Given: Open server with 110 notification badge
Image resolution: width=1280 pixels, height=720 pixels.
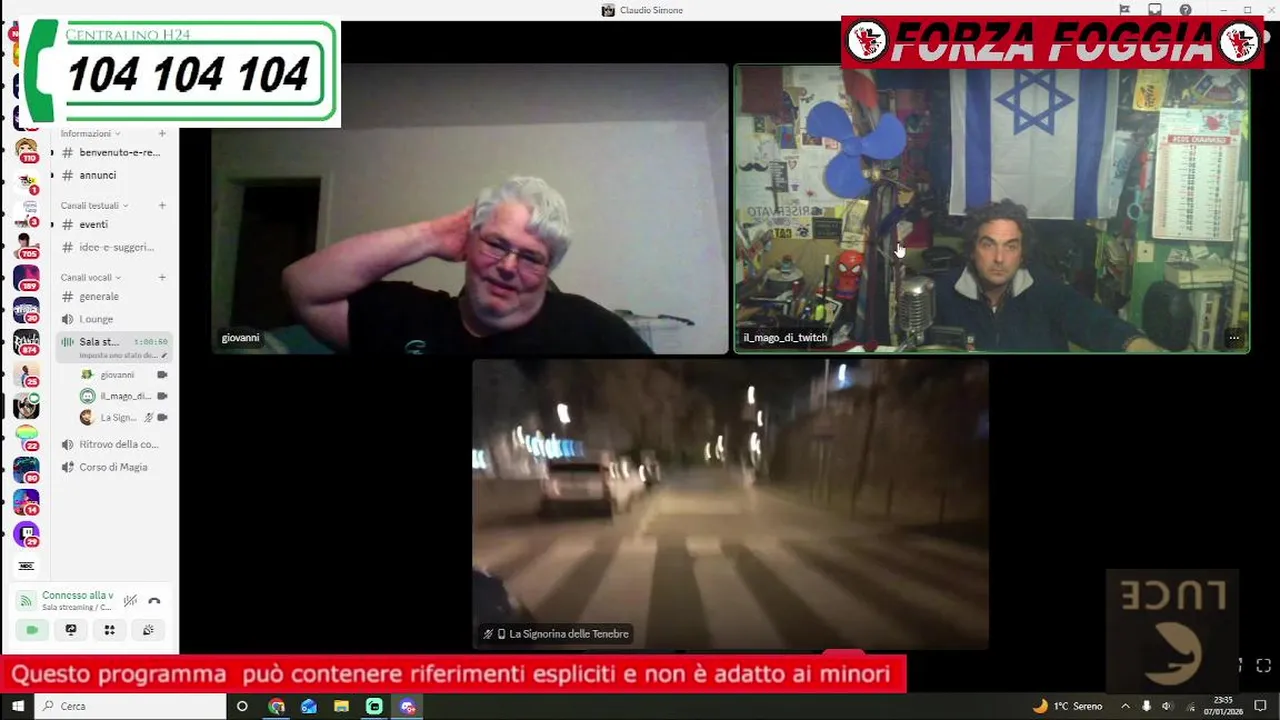Looking at the screenshot, I should [26, 151].
